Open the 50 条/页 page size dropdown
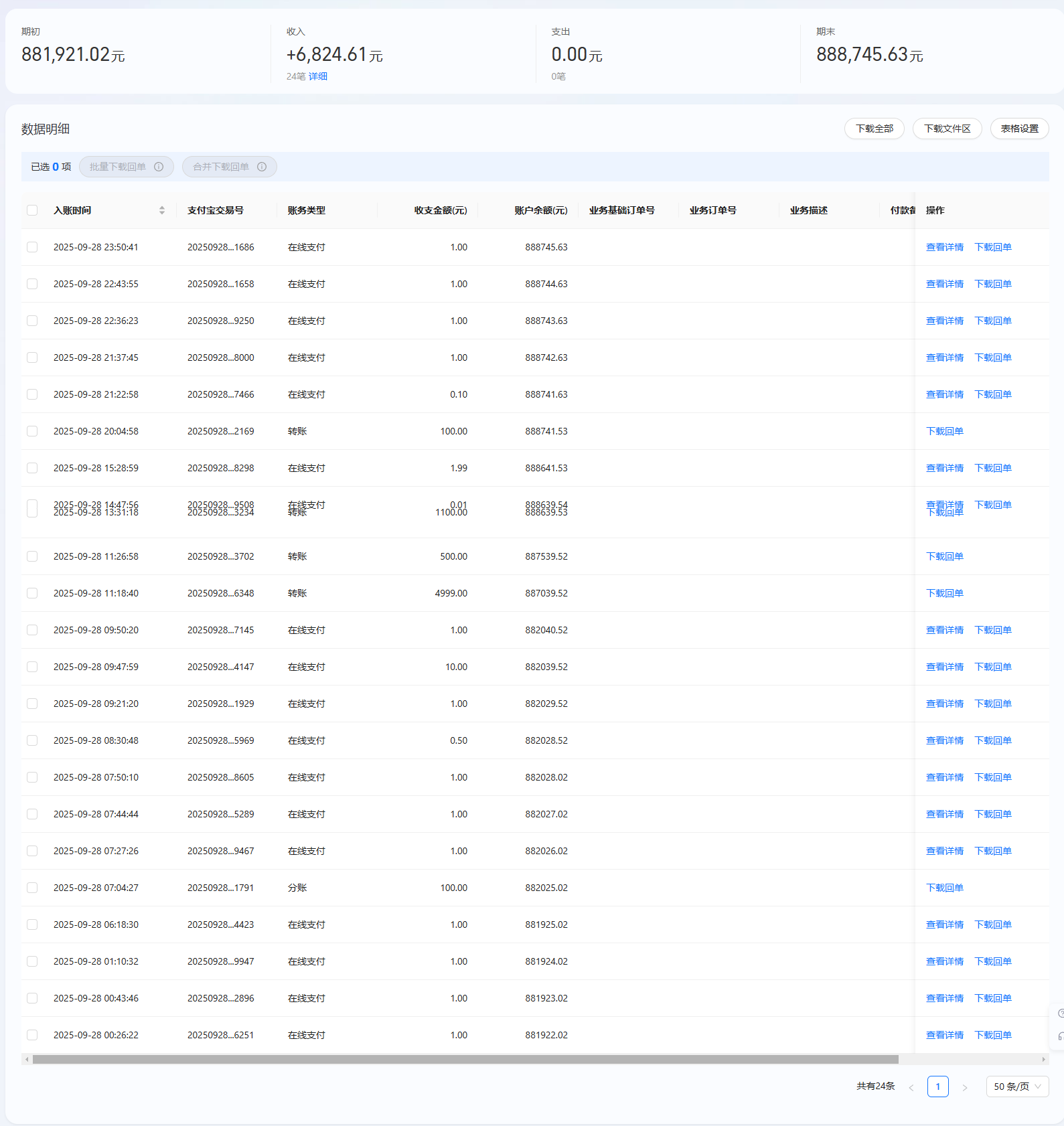This screenshot has width=1064, height=1126. tap(1016, 1087)
